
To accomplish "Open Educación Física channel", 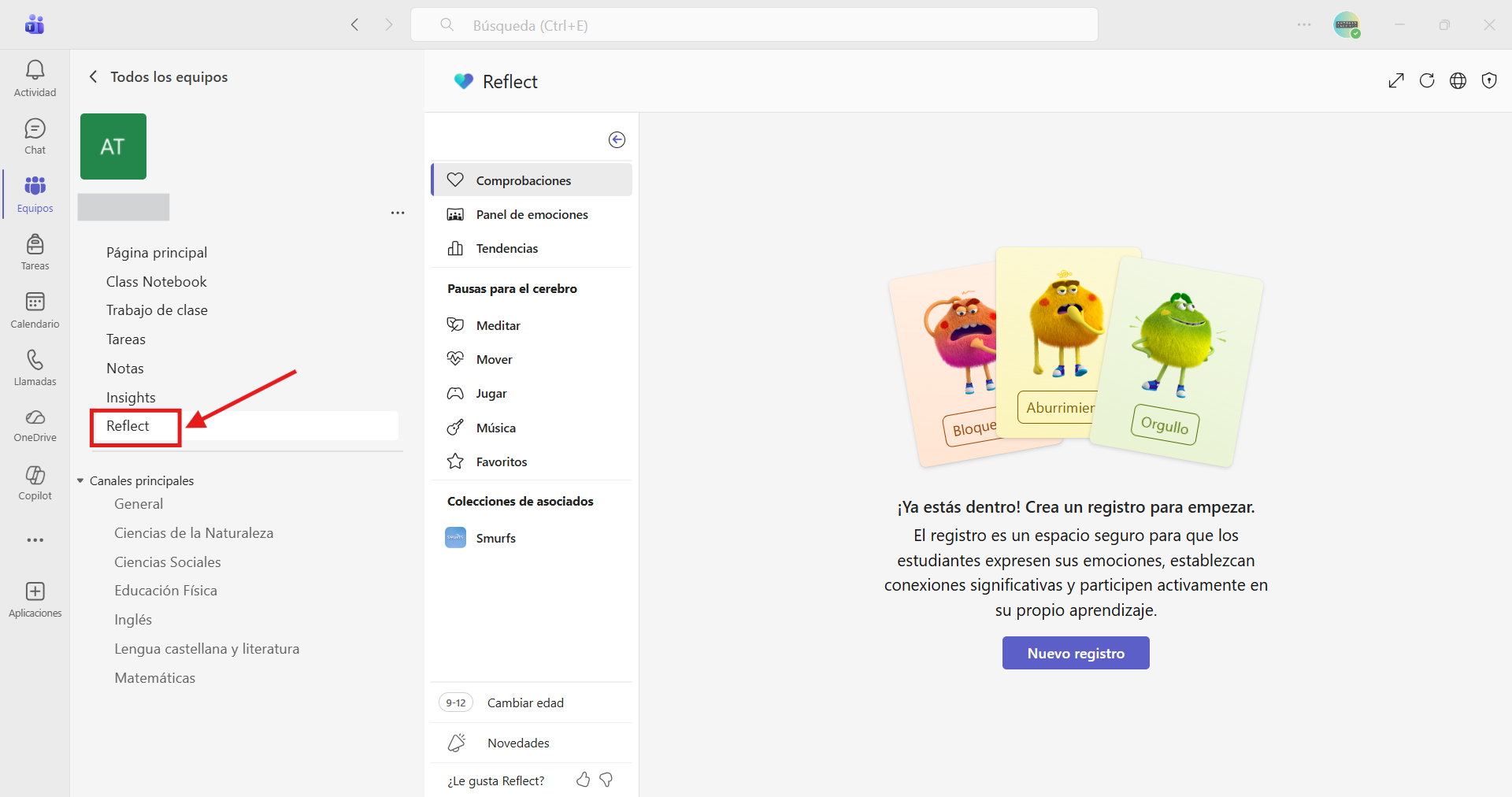I will coord(165,591).
